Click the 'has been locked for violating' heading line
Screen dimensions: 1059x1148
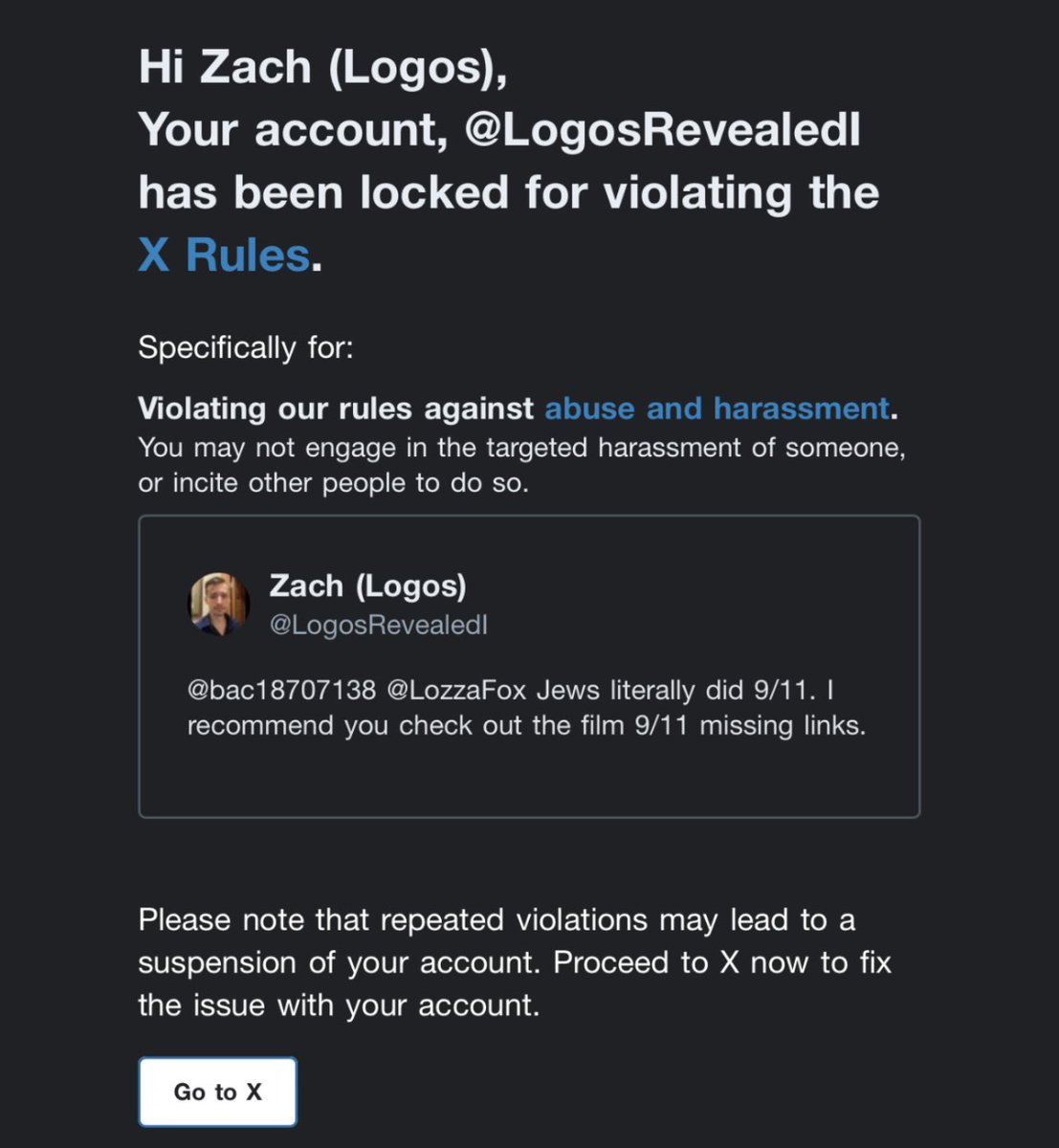pyautogui.click(x=508, y=192)
